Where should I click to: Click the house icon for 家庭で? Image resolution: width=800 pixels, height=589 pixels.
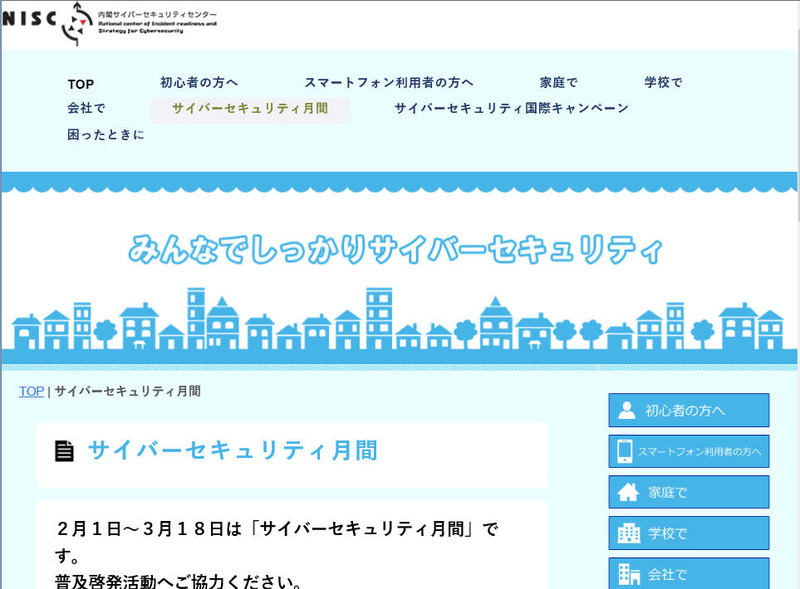click(628, 493)
